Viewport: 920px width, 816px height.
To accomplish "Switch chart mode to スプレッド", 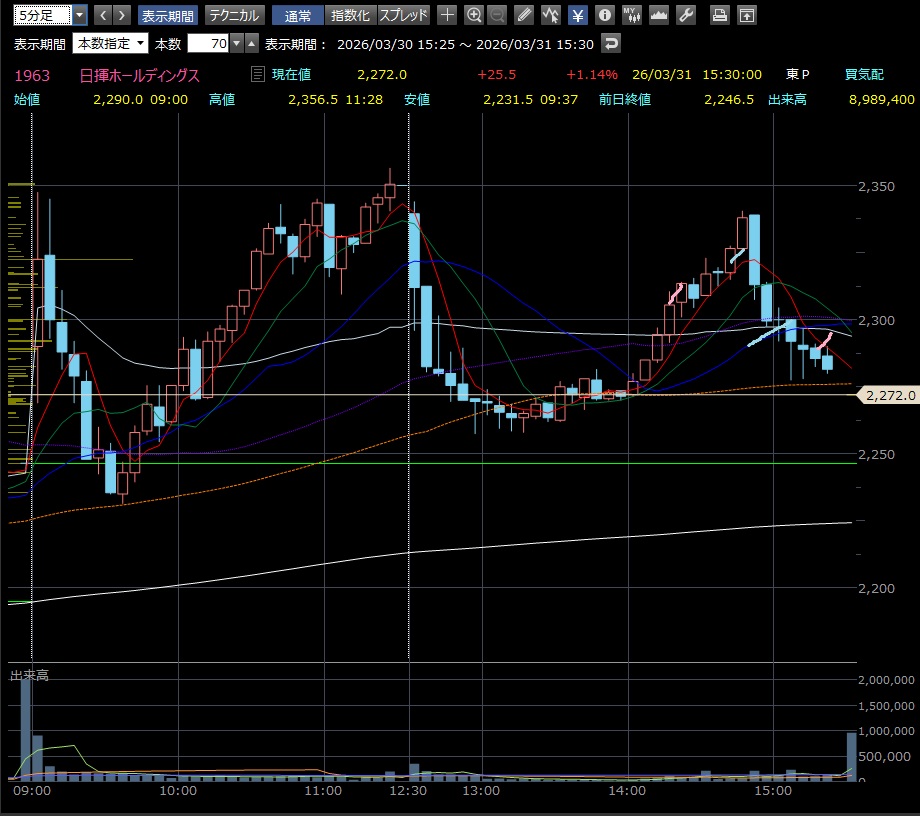I will click(x=404, y=15).
